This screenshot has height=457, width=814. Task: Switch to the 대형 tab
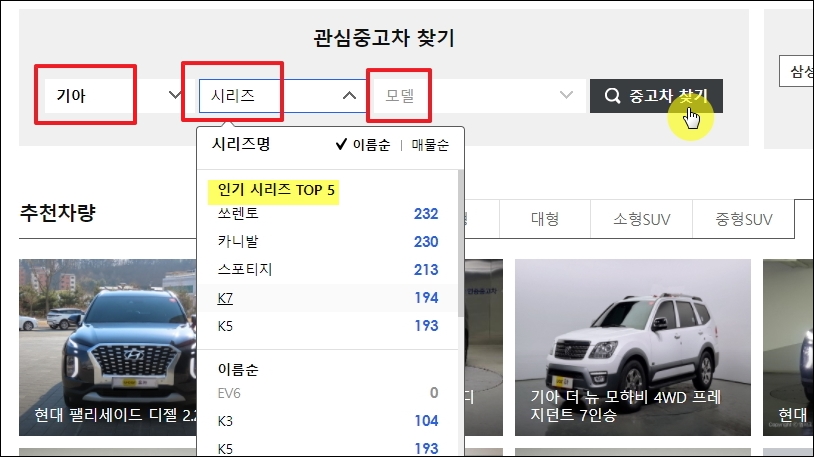[545, 219]
